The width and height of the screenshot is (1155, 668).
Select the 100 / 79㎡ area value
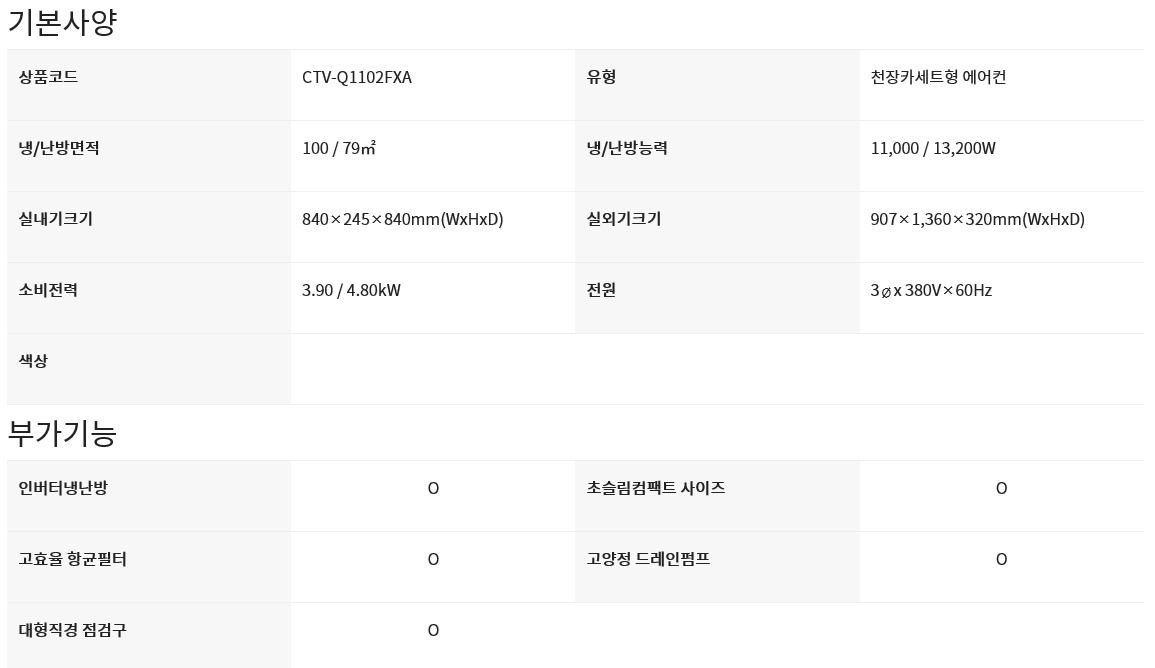pyautogui.click(x=339, y=149)
